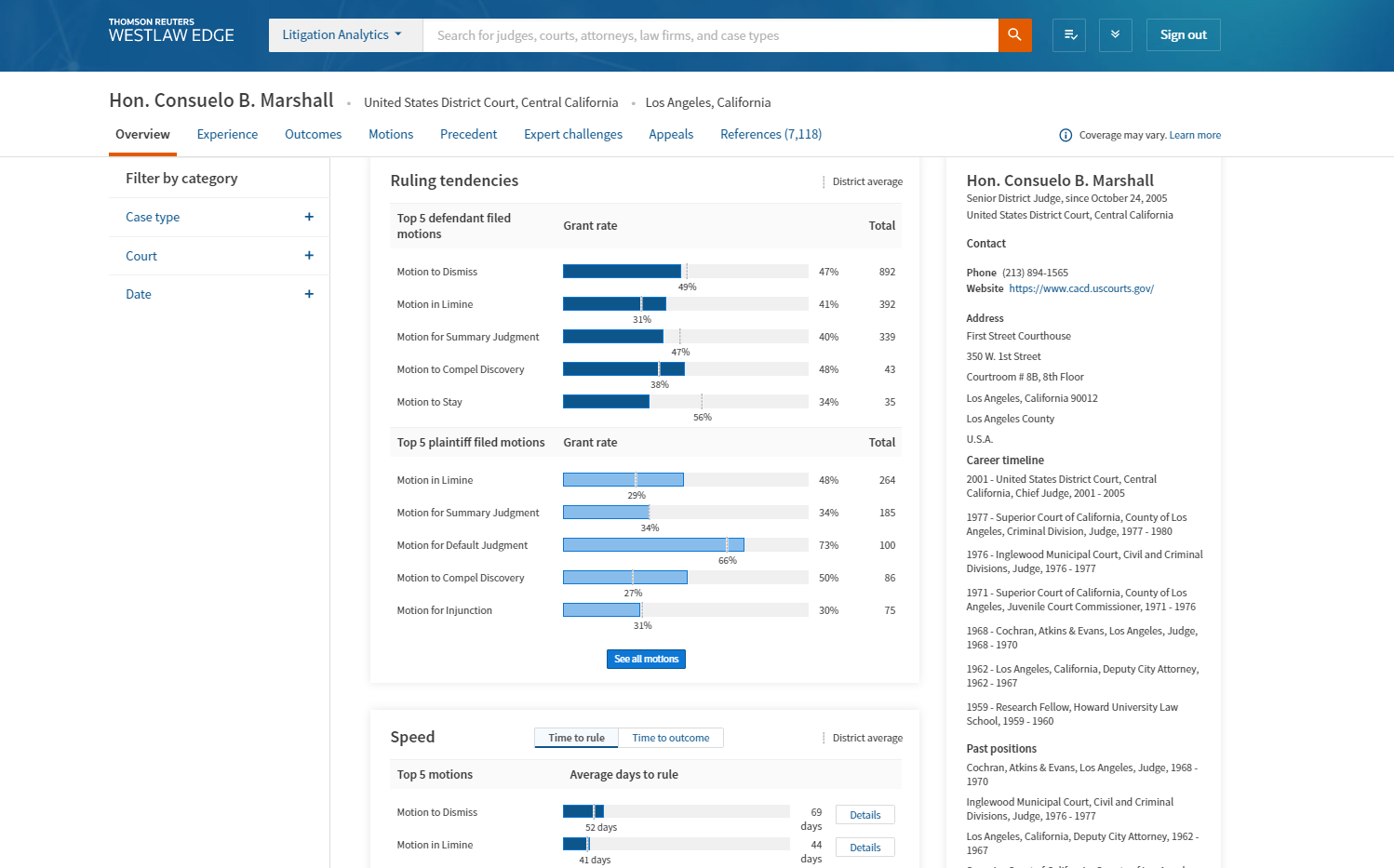Open the history list icon in header
Viewport: 1394px width, 868px height.
pos(1069,35)
